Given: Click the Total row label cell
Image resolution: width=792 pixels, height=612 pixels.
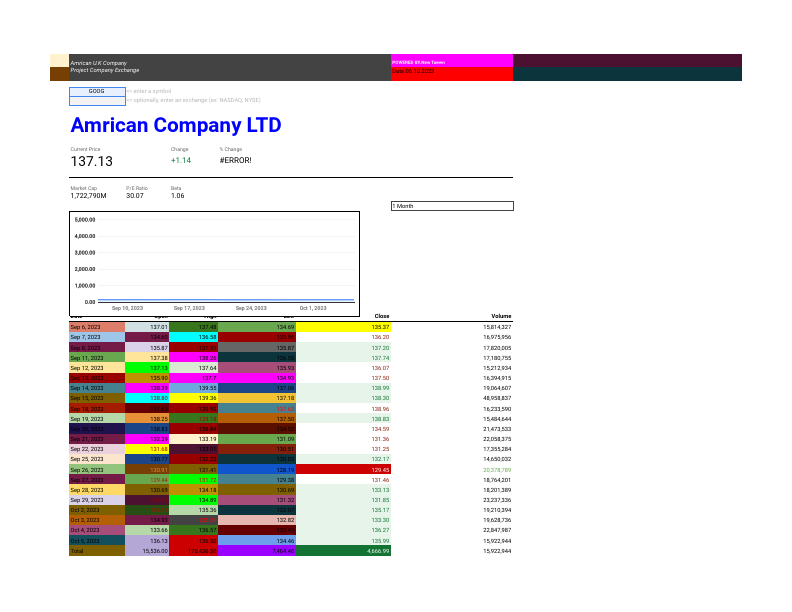Looking at the screenshot, I should (97, 551).
